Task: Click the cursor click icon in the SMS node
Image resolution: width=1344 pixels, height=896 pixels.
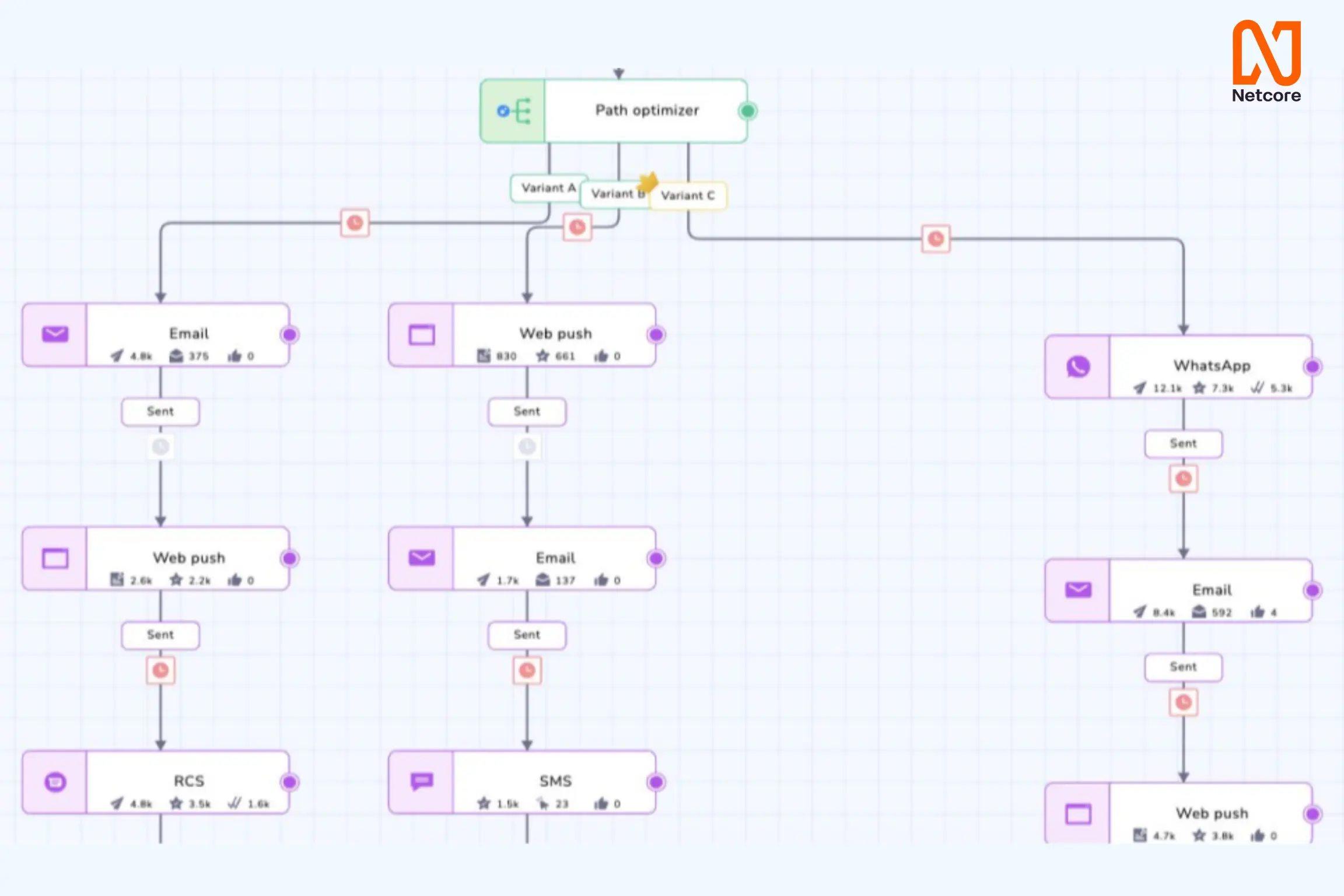Action: point(542,804)
